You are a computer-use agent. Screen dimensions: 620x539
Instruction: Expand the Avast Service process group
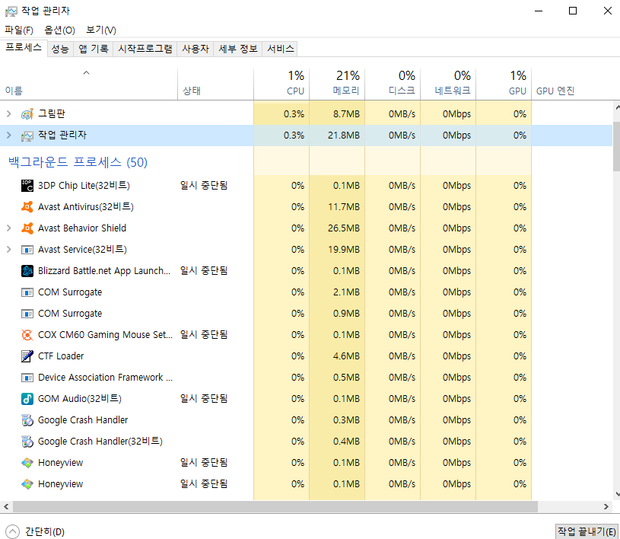(9, 250)
